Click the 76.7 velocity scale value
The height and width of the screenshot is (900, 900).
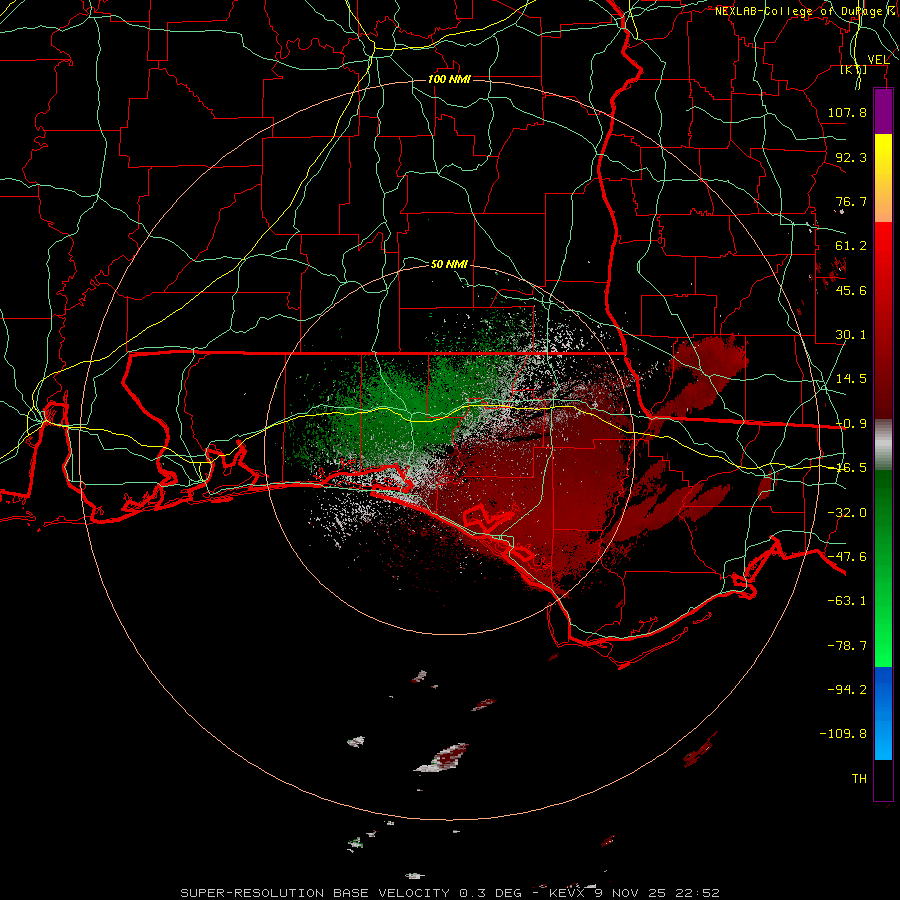851,201
